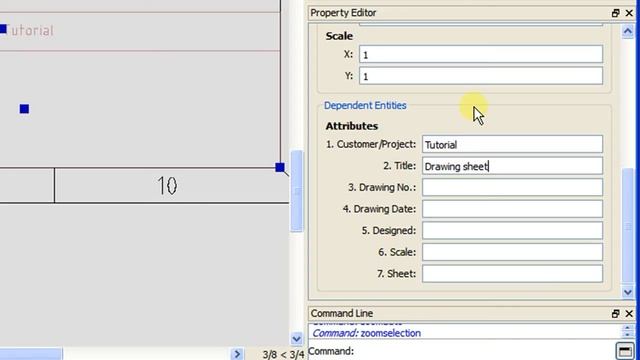
Task: Edit the Customer/Project field
Action: [512, 144]
